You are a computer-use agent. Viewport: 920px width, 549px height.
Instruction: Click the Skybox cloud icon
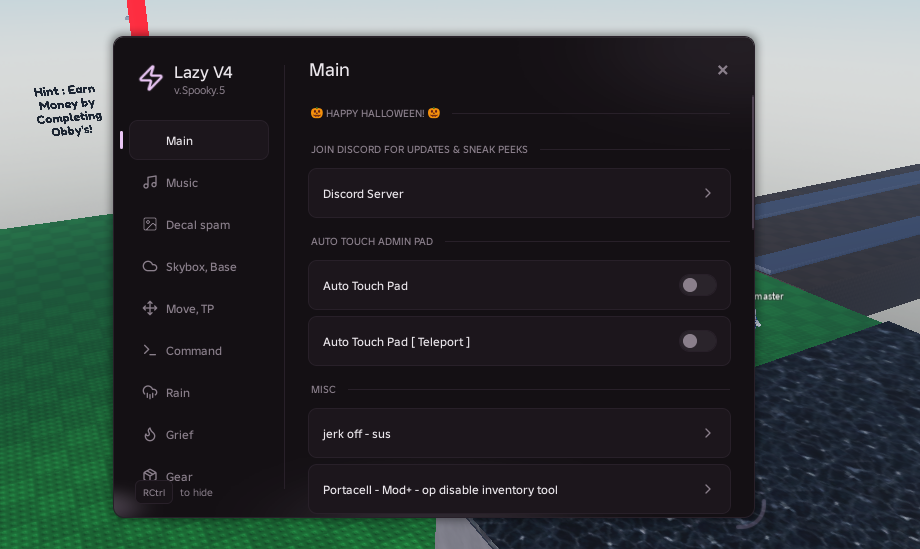click(x=150, y=266)
